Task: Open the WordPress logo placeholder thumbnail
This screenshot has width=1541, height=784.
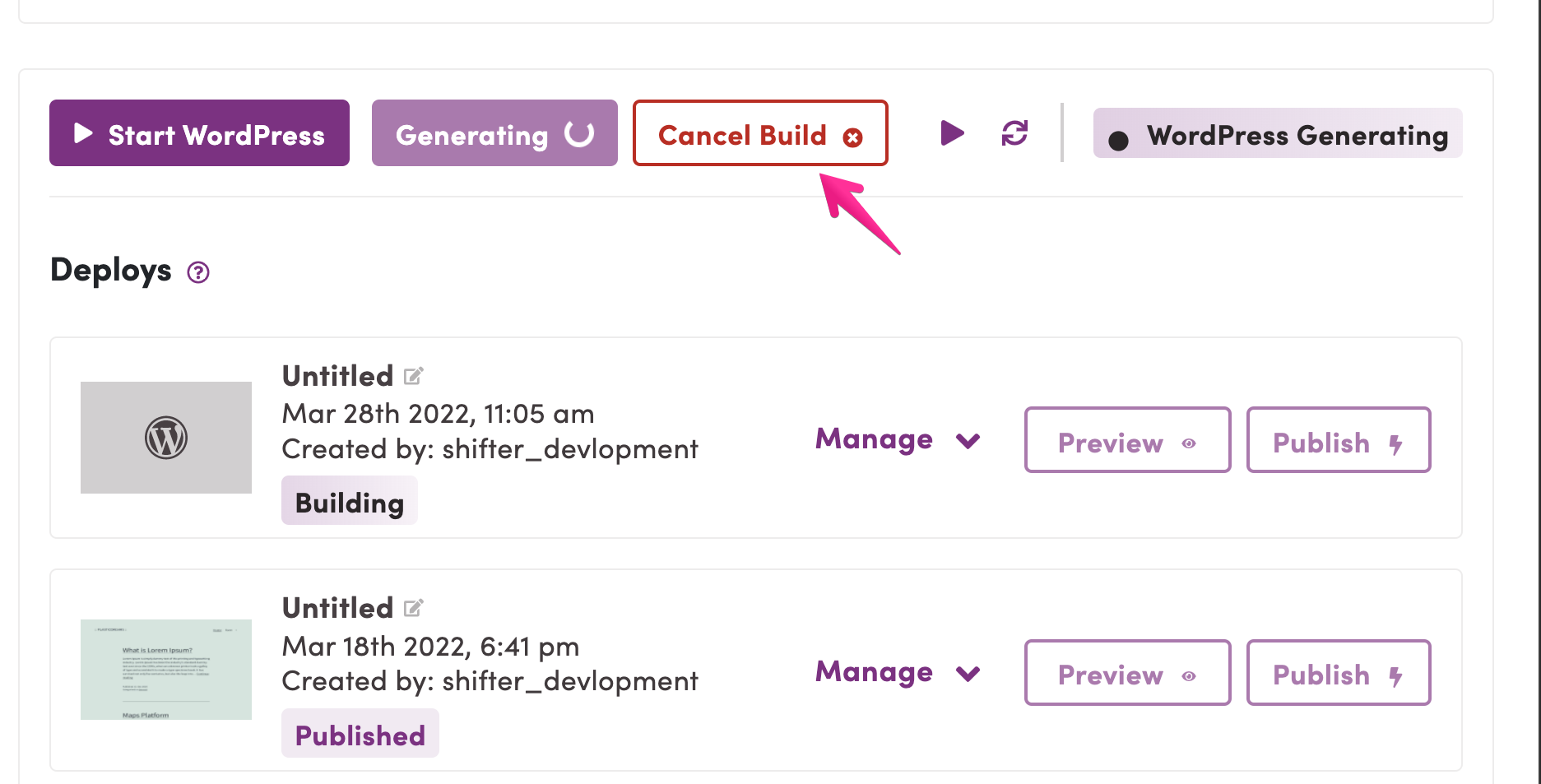Action: point(166,438)
